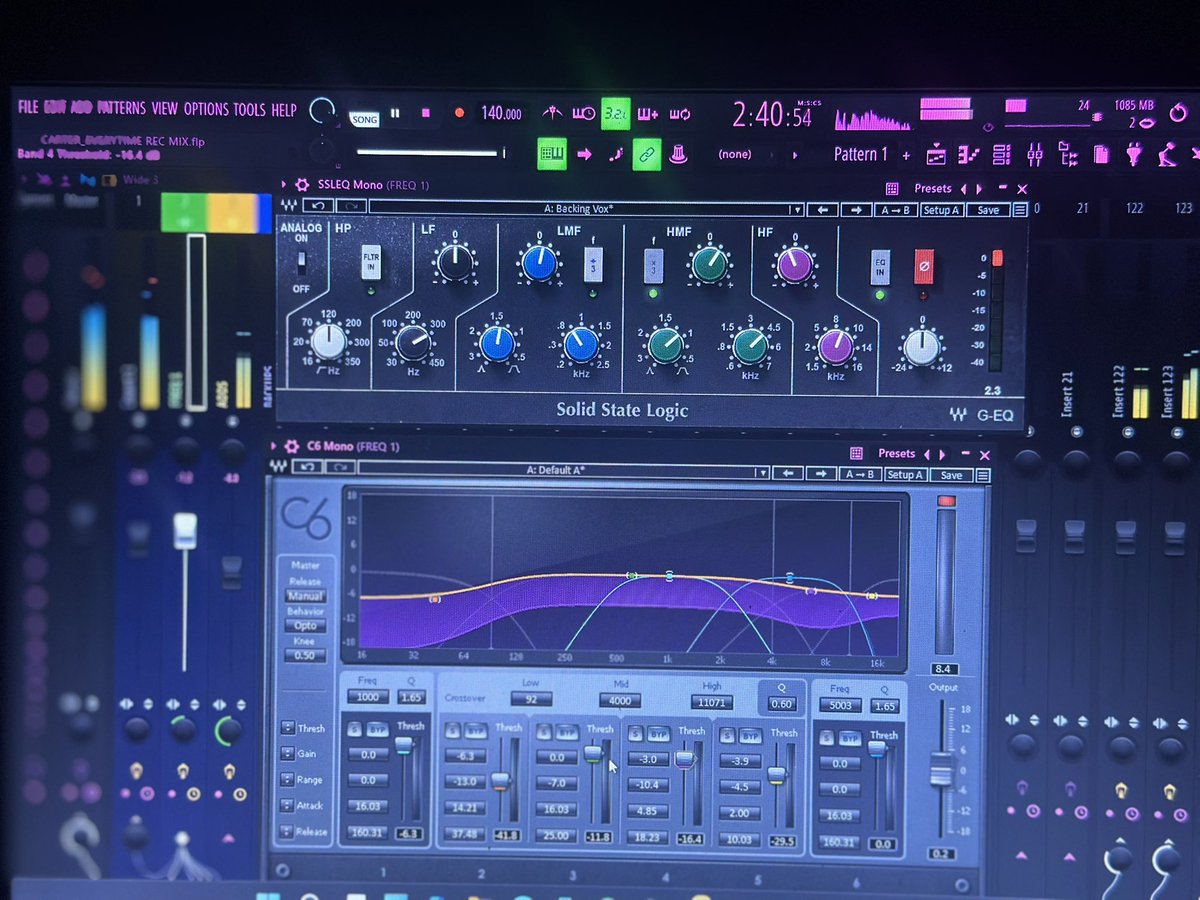Screen dimensions: 1200x900
Task: Open the OPTIONS menu
Action: pos(206,109)
